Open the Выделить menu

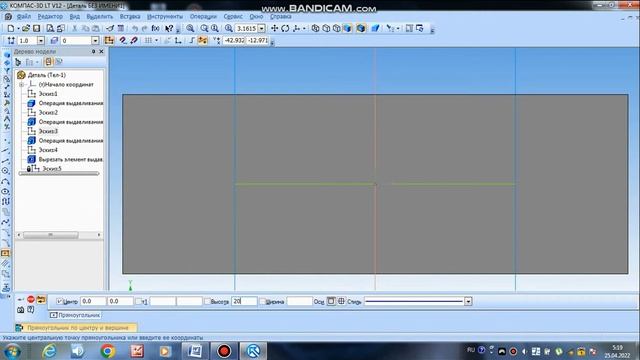click(100, 17)
